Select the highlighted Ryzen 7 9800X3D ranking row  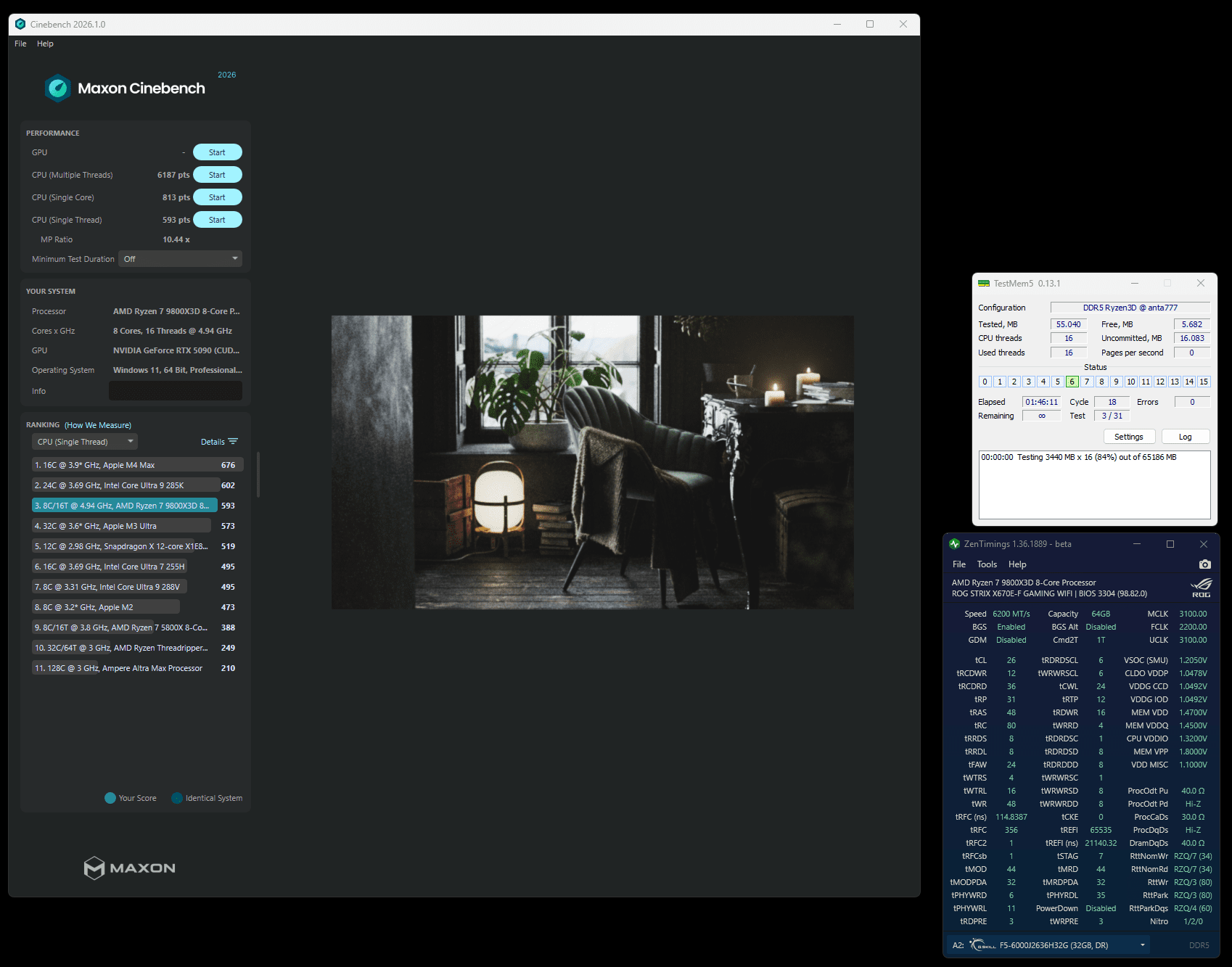pyautogui.click(x=135, y=506)
